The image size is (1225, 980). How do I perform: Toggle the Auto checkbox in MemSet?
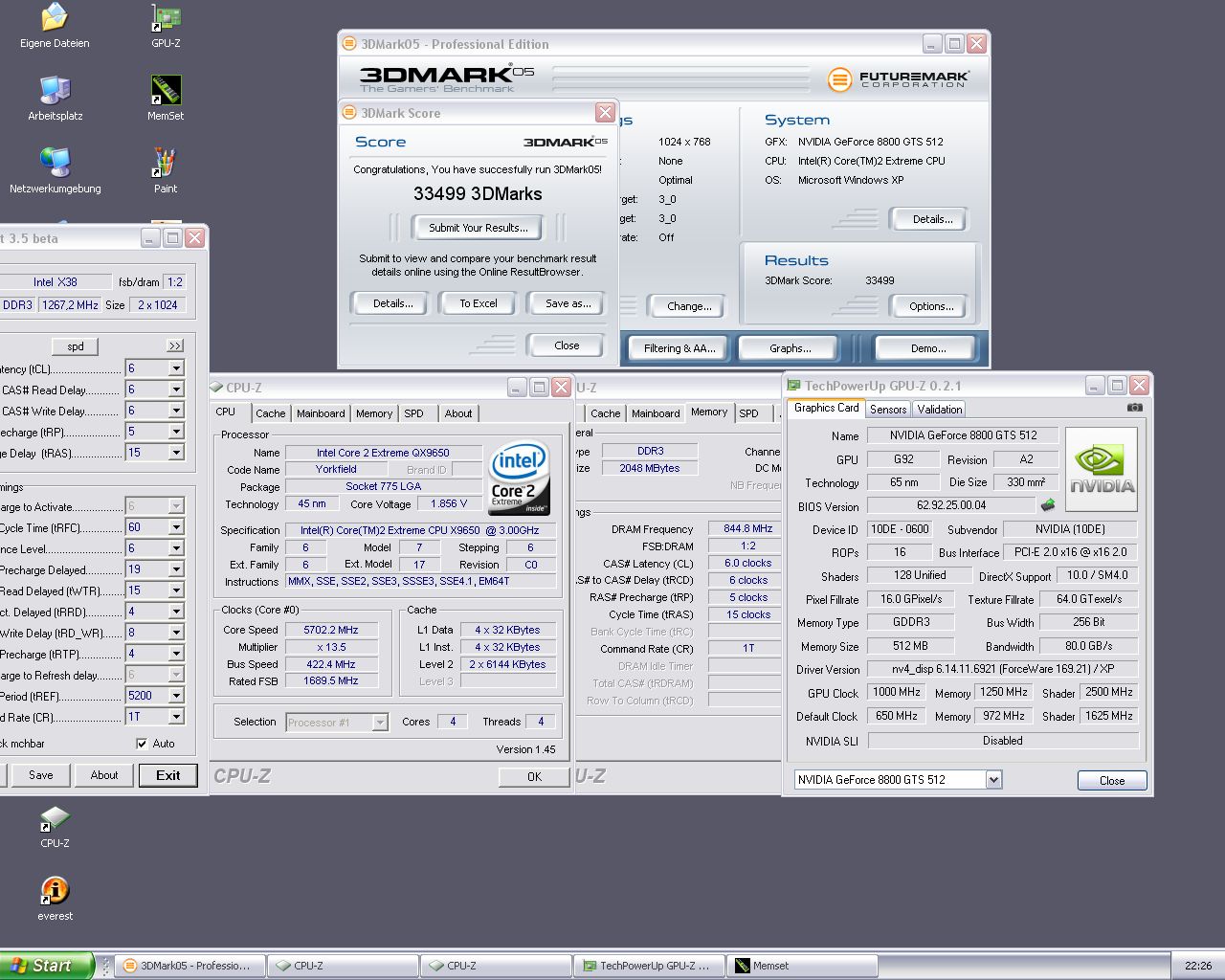[x=142, y=744]
